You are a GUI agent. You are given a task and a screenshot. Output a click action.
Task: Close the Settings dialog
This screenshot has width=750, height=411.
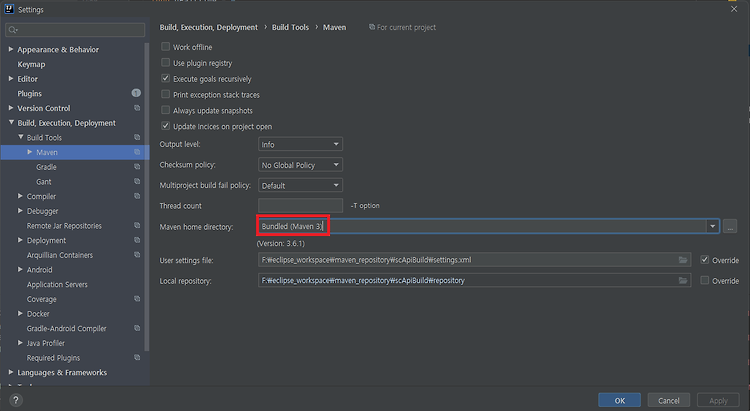tap(734, 9)
